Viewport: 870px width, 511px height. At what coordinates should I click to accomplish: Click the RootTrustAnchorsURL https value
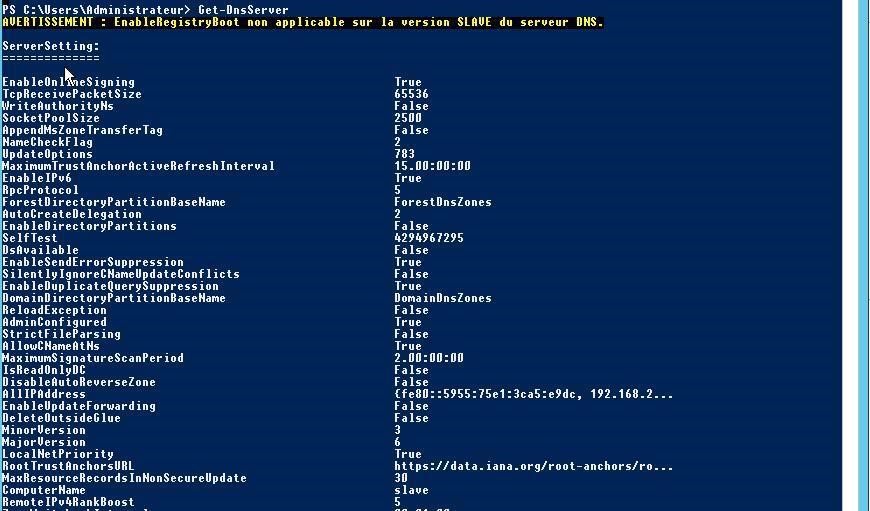(x=533, y=466)
